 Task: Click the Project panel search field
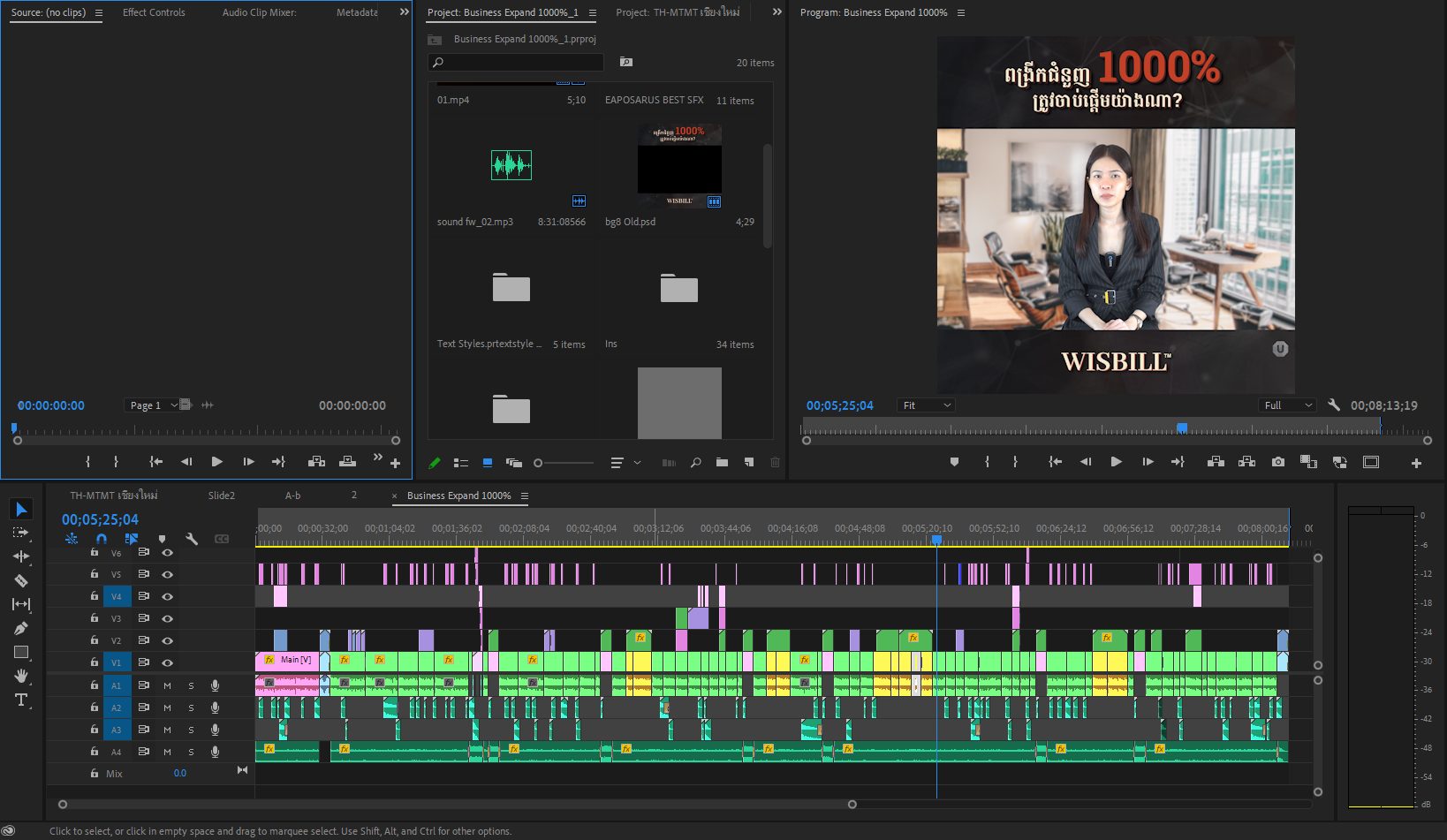(516, 62)
